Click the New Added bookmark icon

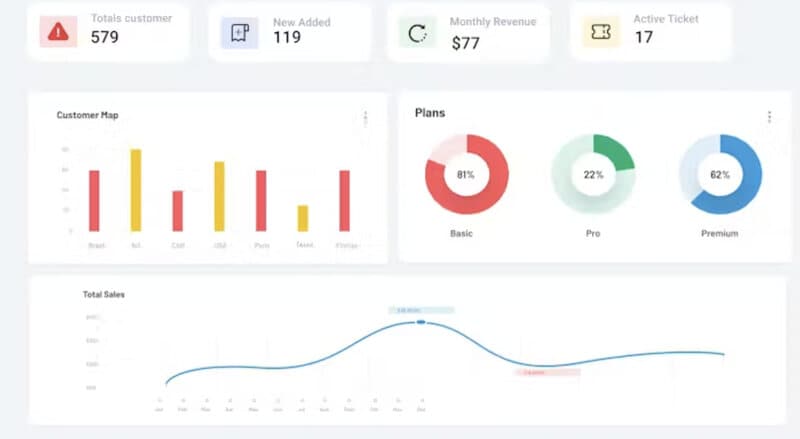pyautogui.click(x=239, y=33)
